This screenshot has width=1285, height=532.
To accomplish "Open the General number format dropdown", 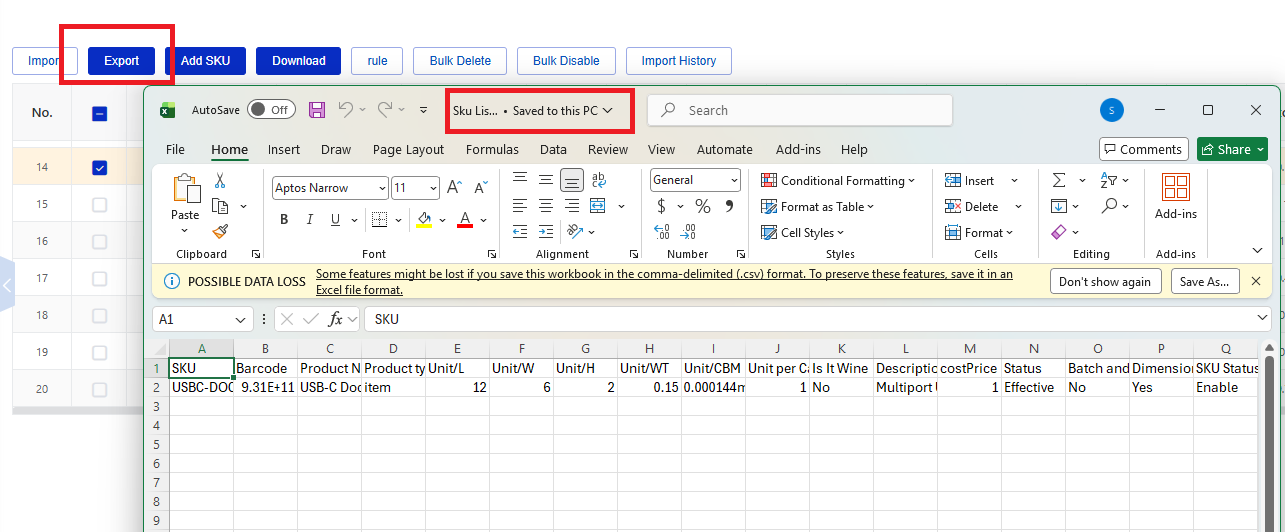I will pos(734,180).
